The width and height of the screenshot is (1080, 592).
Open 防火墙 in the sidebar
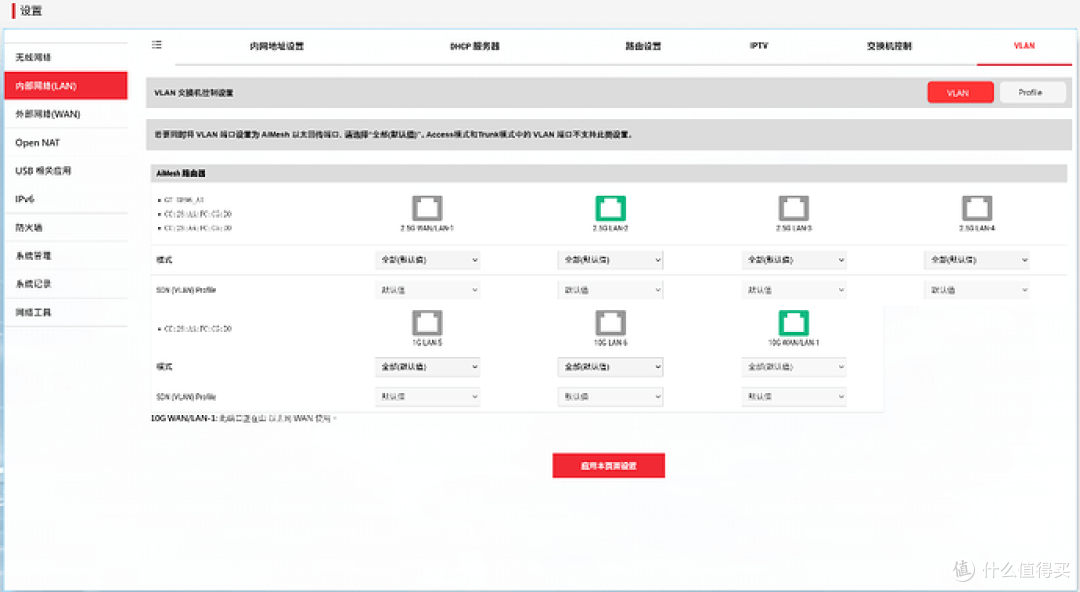pos(66,227)
